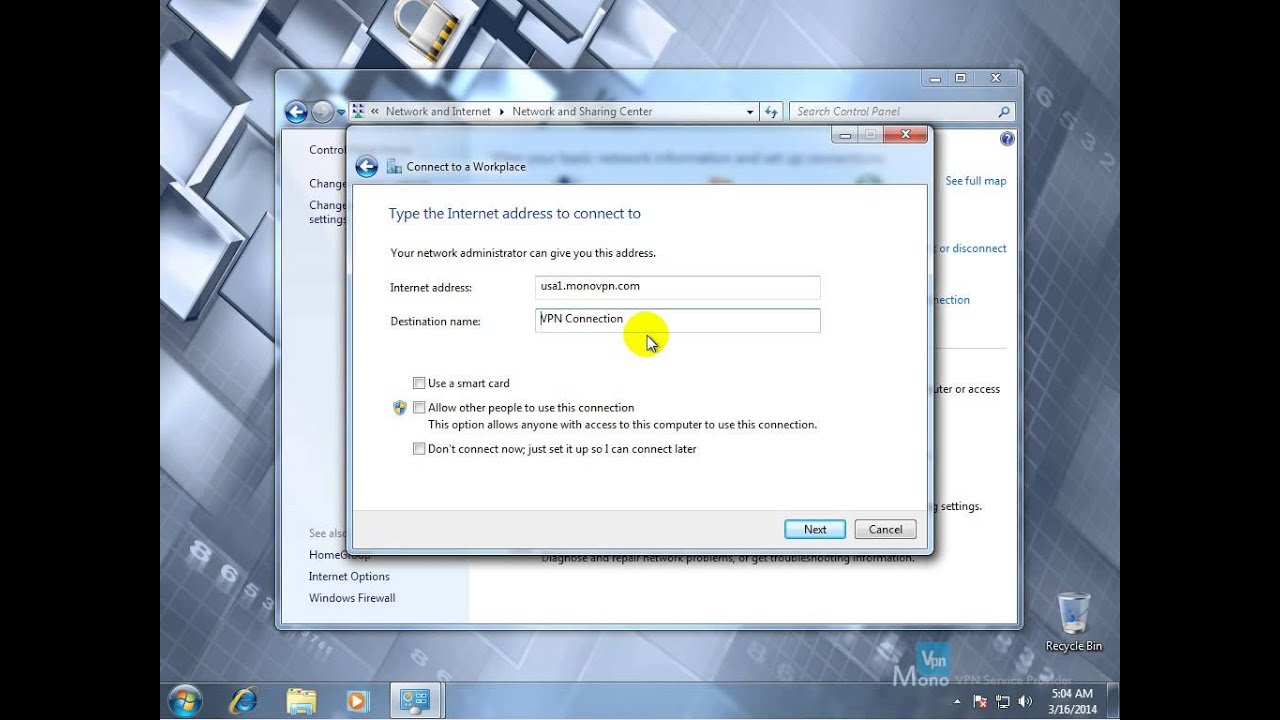The image size is (1280, 720).
Task: Tick Don't connect now checkbox
Action: (x=419, y=449)
